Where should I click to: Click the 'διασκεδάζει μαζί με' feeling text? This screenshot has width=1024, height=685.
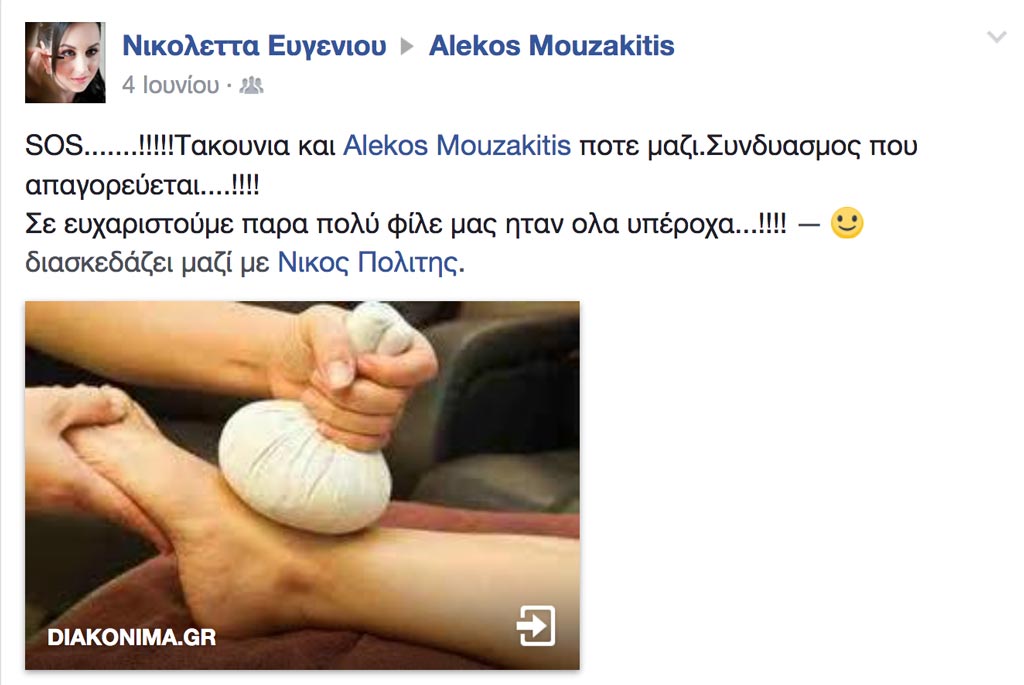click(147, 263)
